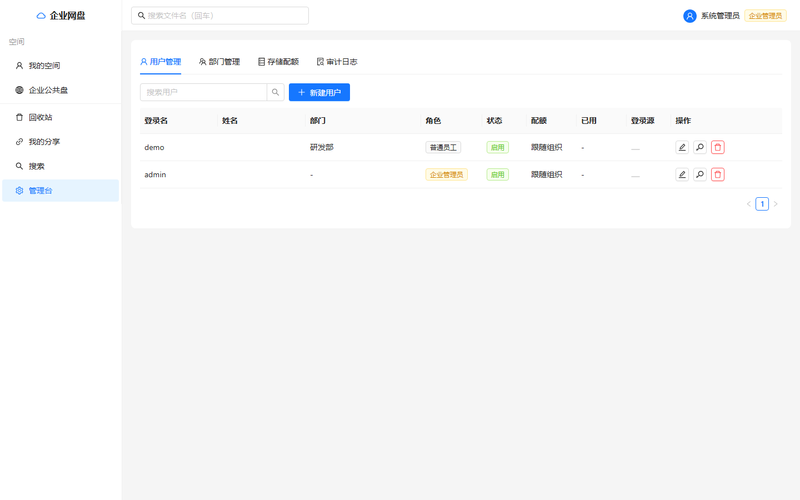Viewport: 800px width, 500px height.
Task: Select page 1 in pagination
Action: pos(762,204)
